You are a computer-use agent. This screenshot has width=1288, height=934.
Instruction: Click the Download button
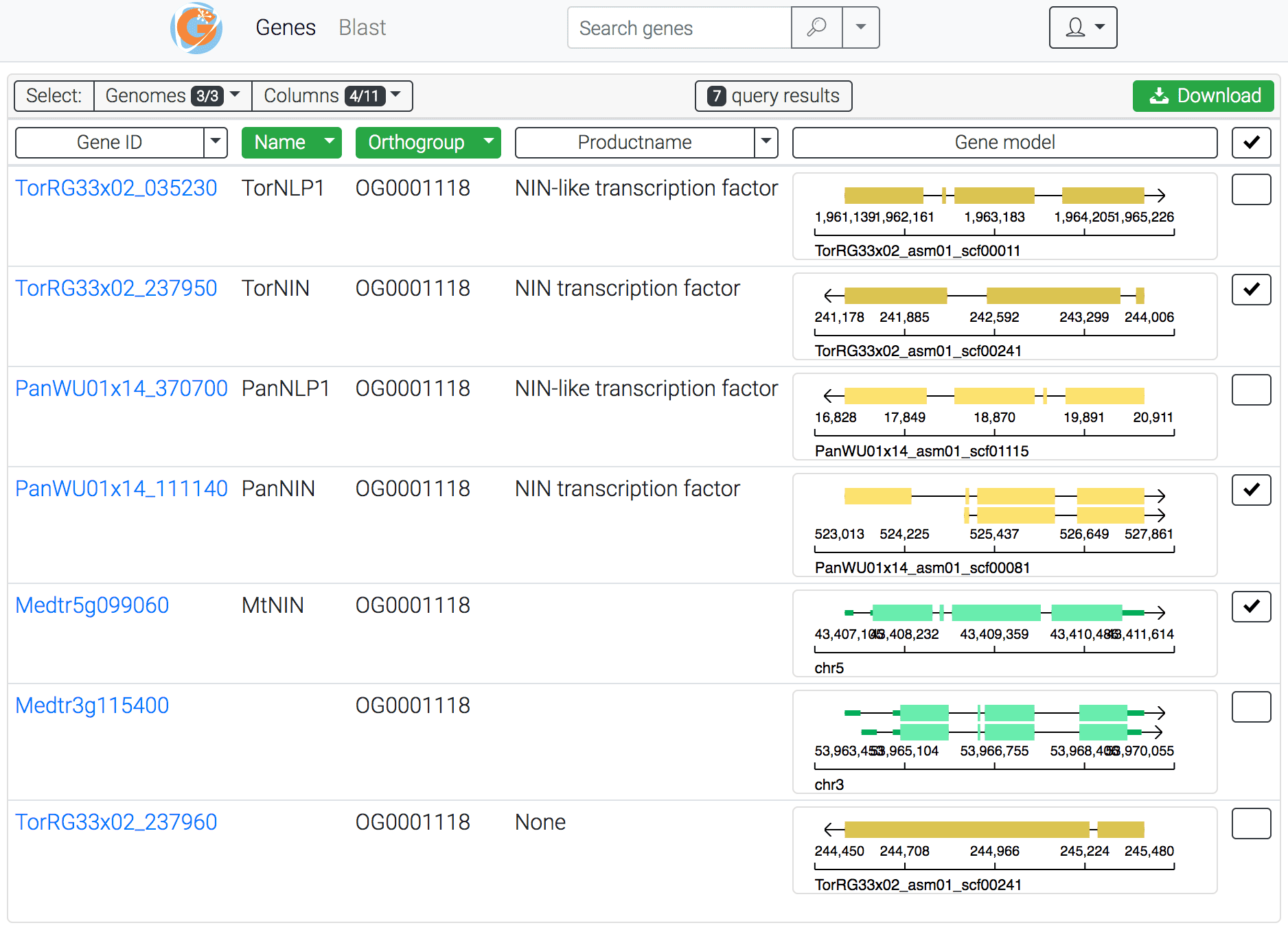tap(1203, 95)
